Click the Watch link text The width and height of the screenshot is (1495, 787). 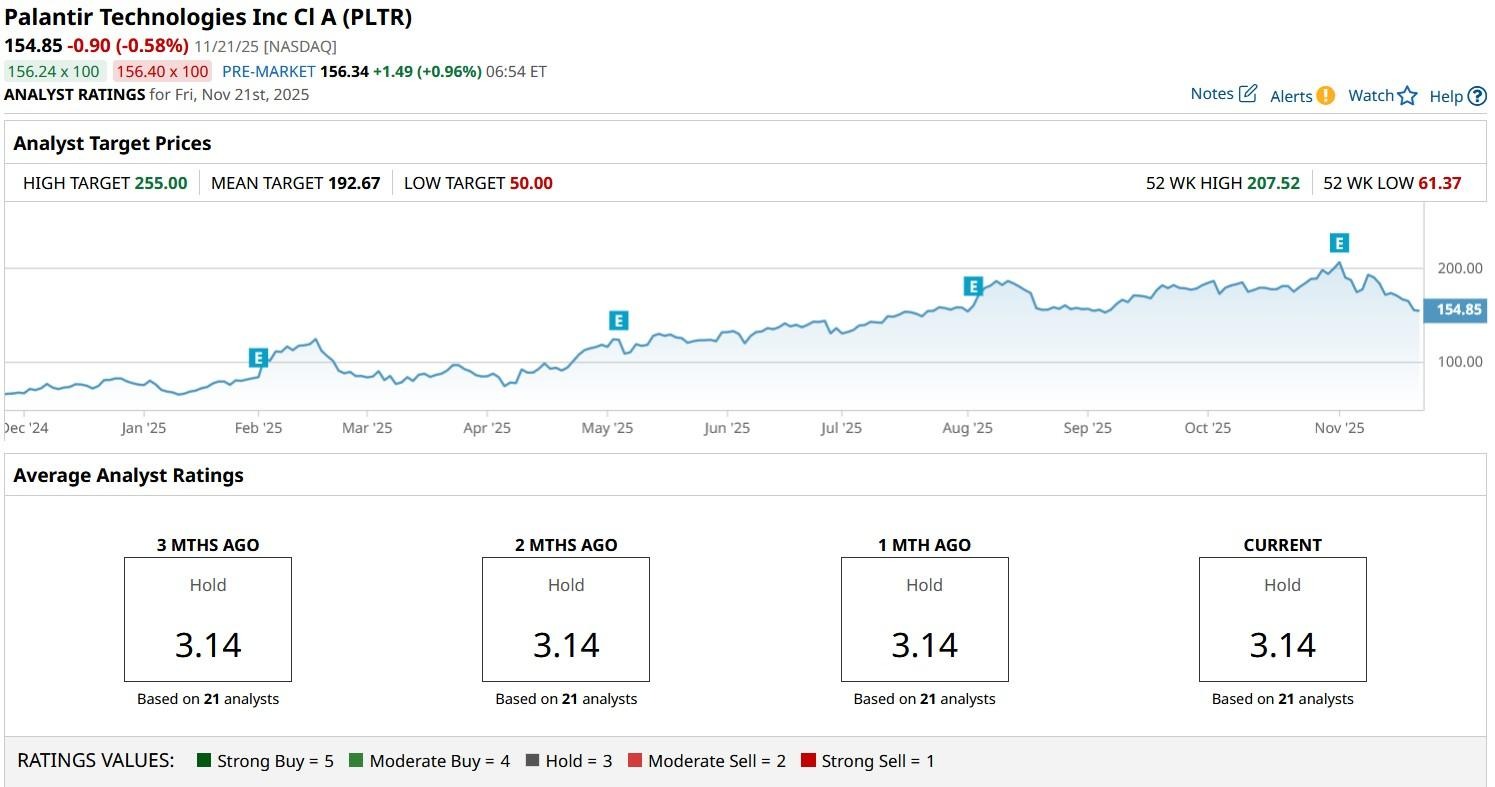click(1370, 96)
